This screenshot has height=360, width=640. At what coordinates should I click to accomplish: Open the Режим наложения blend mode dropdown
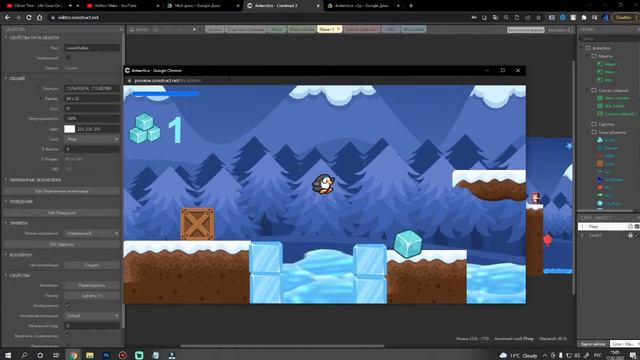[92, 233]
